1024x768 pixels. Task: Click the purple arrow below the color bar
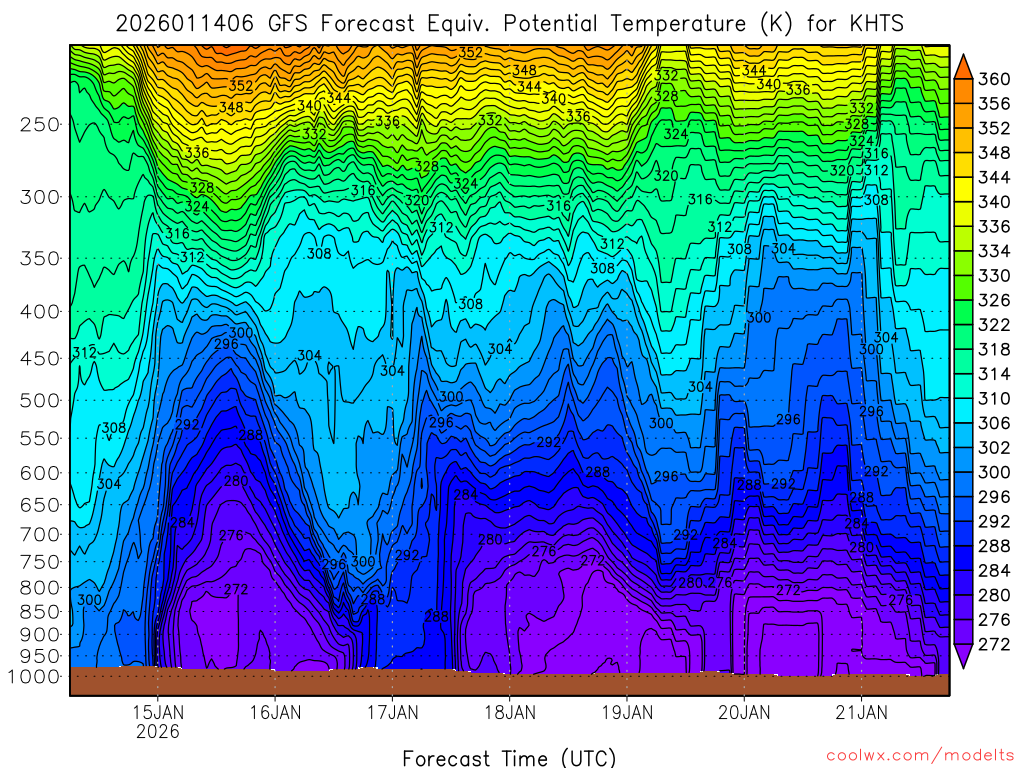964,656
